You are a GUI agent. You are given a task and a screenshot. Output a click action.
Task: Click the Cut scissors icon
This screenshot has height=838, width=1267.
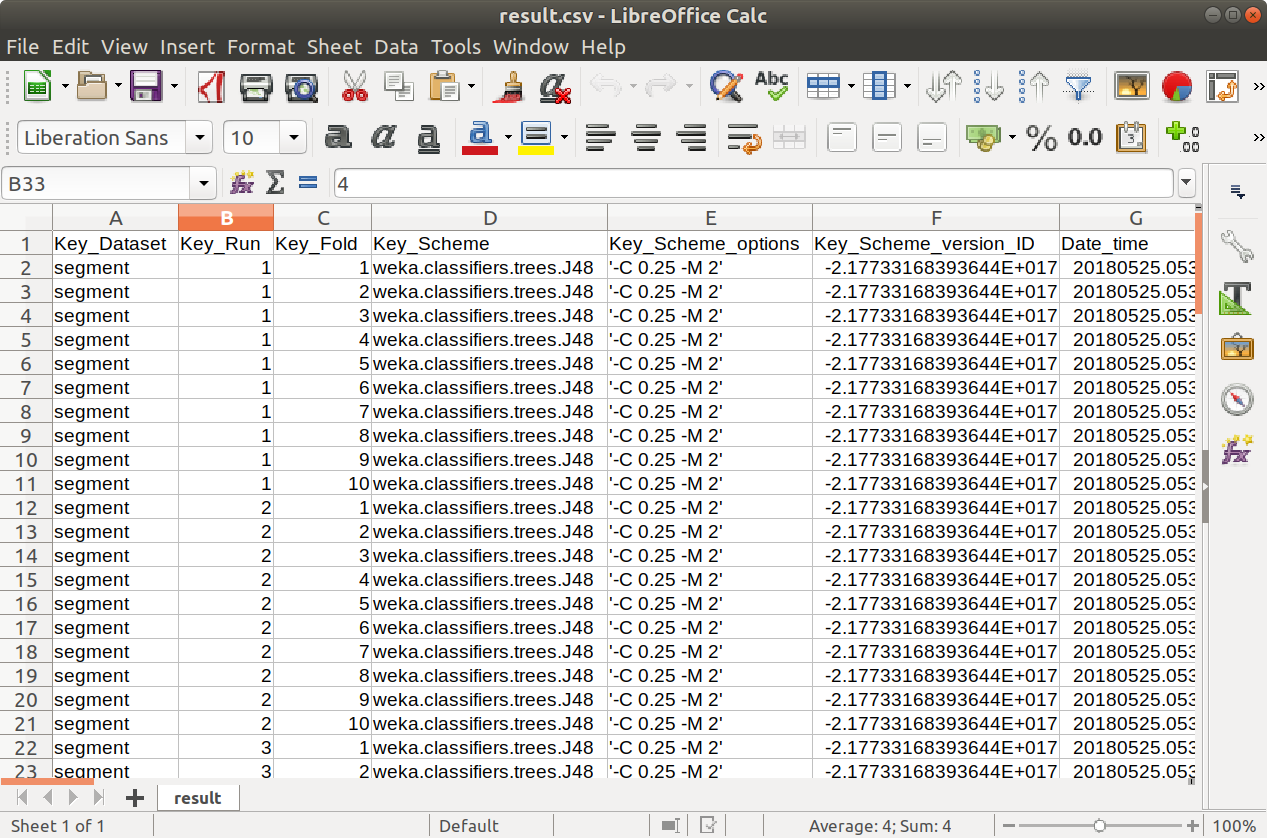[x=355, y=87]
